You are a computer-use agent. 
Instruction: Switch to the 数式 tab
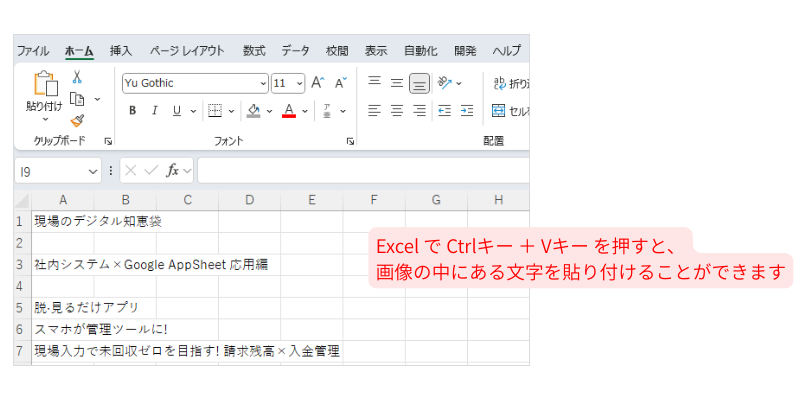pyautogui.click(x=254, y=51)
